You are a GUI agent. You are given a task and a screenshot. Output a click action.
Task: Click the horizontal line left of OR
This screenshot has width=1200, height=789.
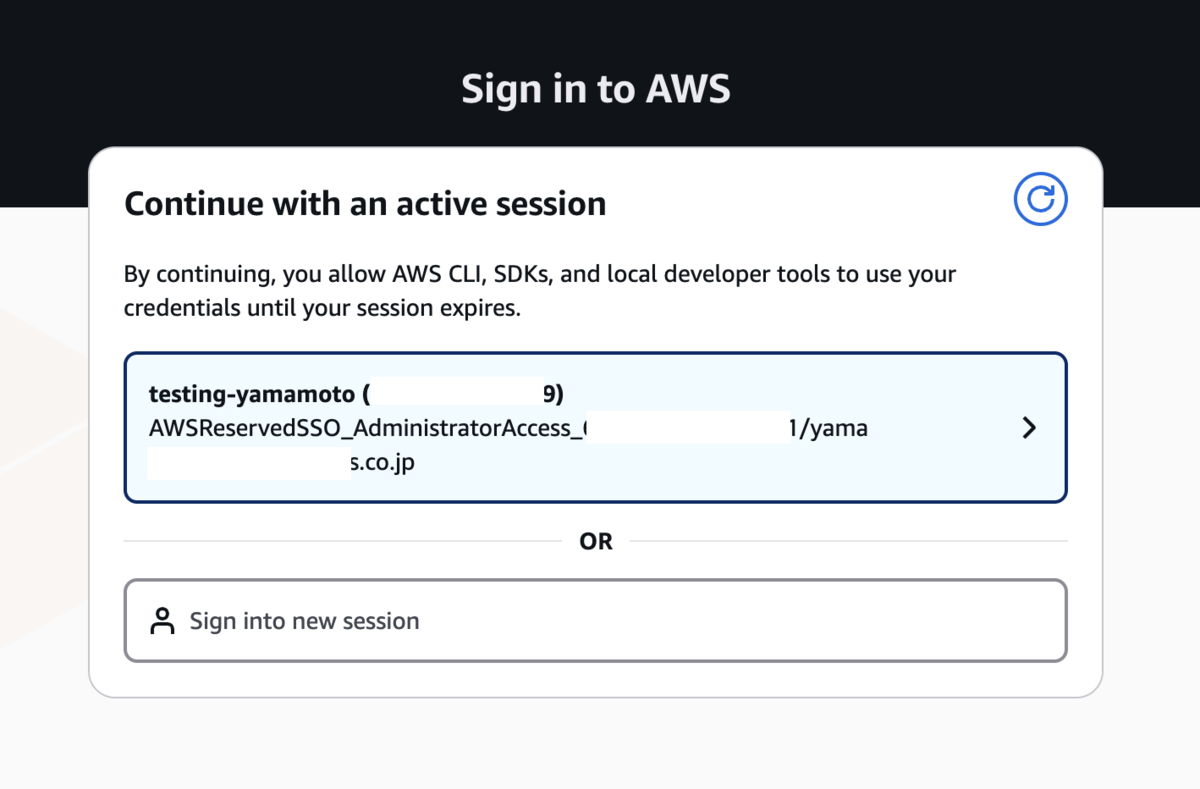coord(343,541)
